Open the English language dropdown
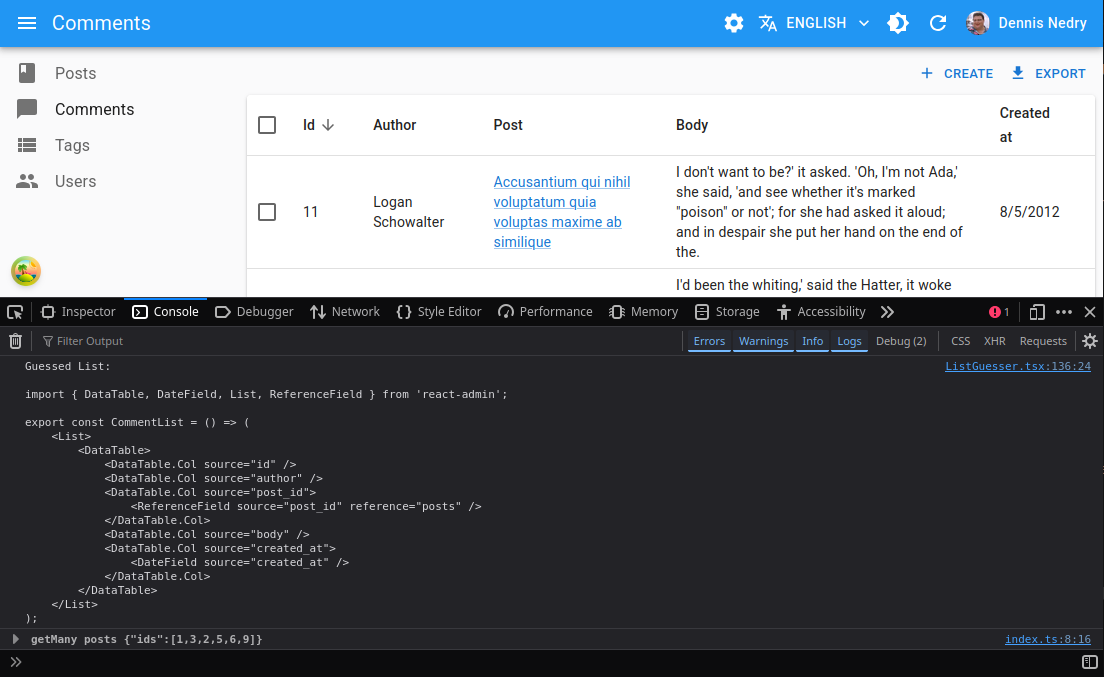 (814, 23)
